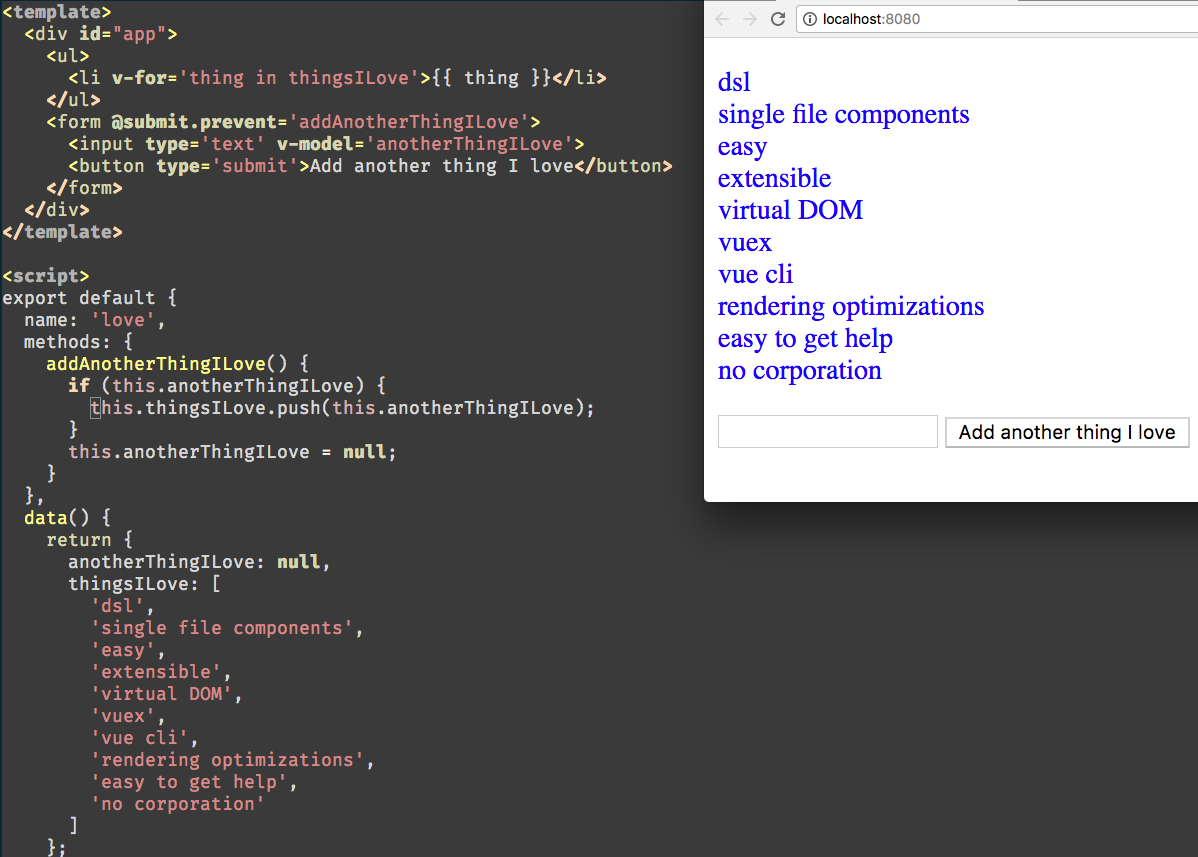Click 'anotherThingILove: null,' in data
This screenshot has width=1198, height=857.
tap(199, 562)
